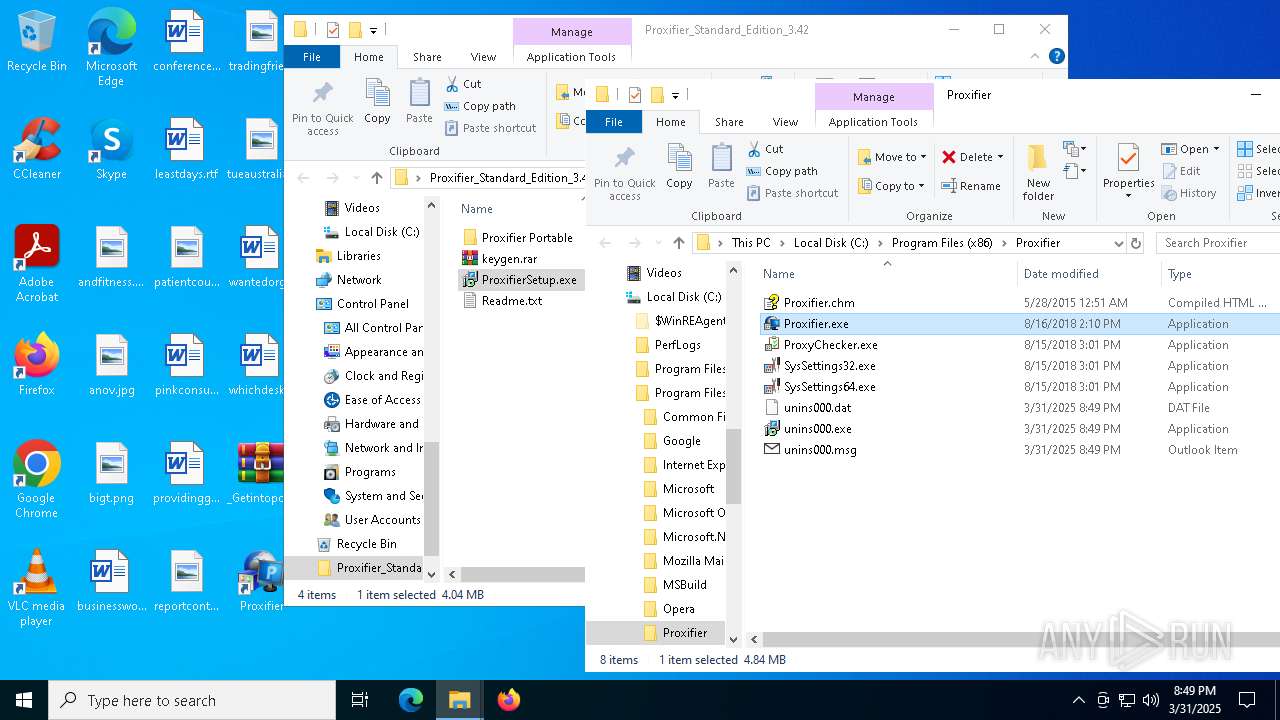
Task: Open Adobe Acrobat desktop shortcut
Action: pos(36,264)
